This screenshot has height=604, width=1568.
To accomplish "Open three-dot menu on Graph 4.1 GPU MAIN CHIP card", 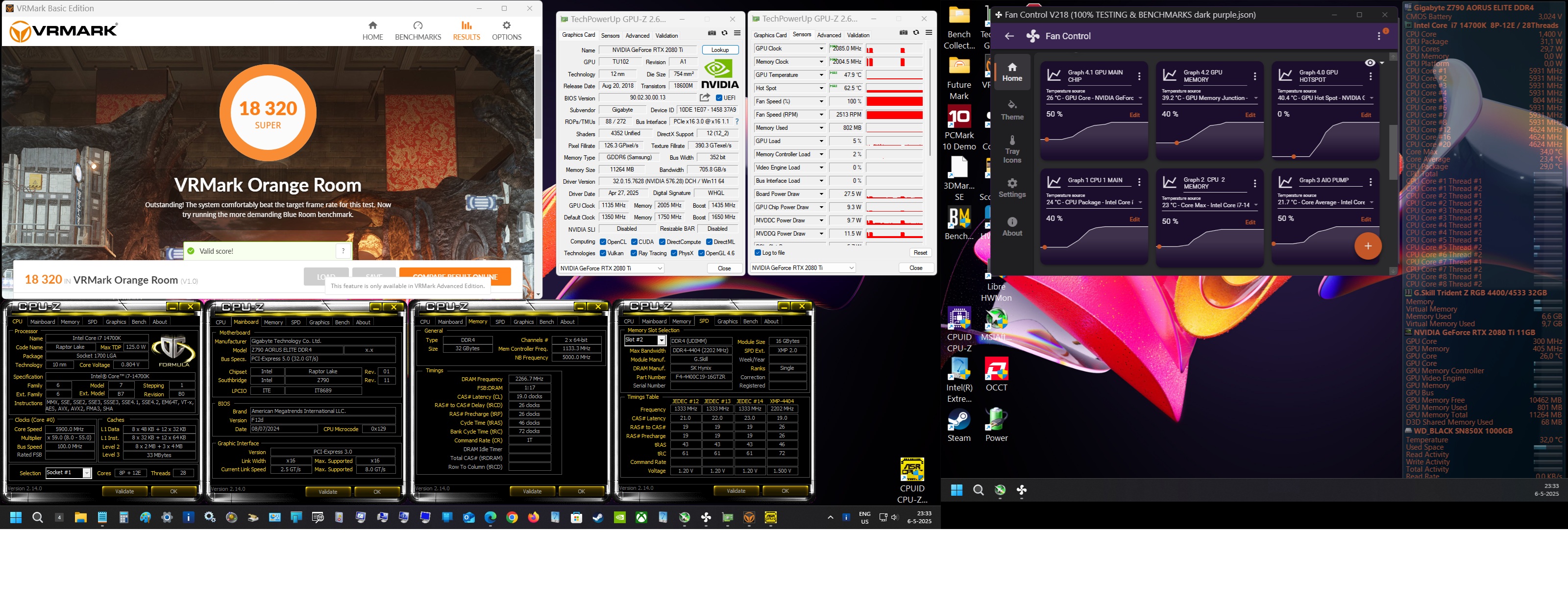I will tap(1139, 76).
